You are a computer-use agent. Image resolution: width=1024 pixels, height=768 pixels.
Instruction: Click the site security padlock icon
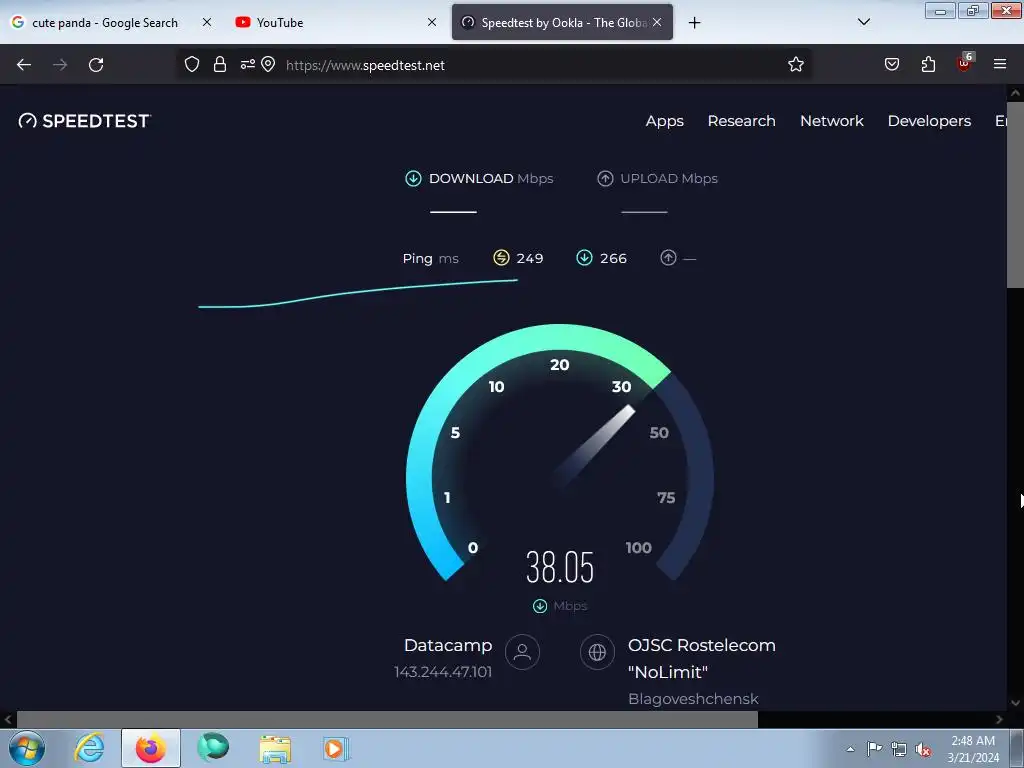[220, 65]
